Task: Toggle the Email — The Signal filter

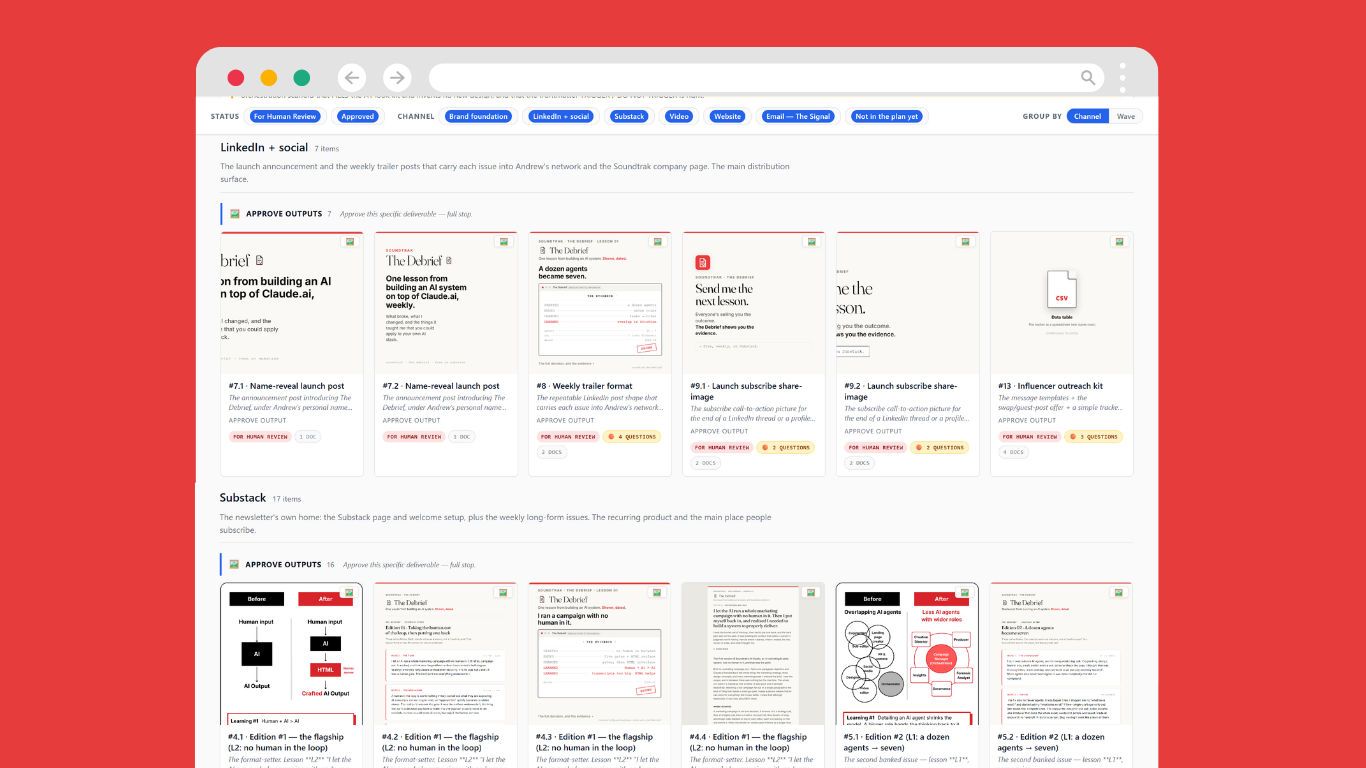Action: tap(798, 116)
